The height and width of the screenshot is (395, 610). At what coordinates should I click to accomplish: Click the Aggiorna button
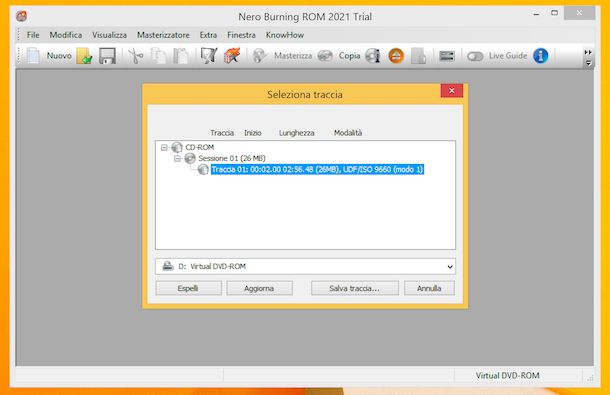click(x=259, y=288)
